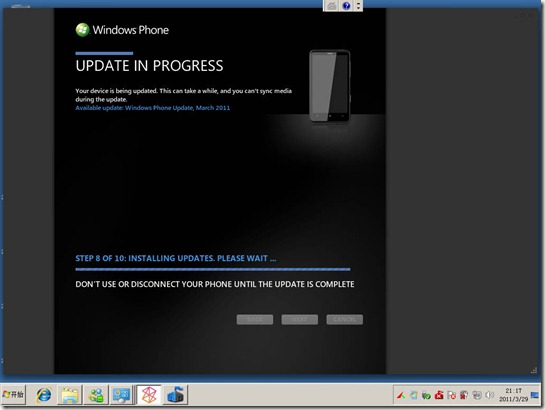Screen dimensions: 545x410
Task: Click the phone device image
Action: point(330,86)
